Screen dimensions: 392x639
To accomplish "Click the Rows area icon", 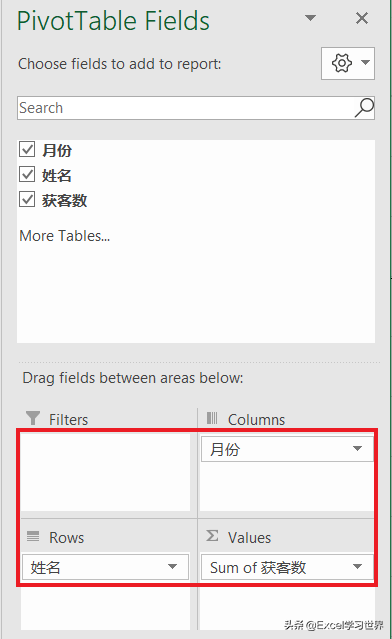I will [33, 536].
